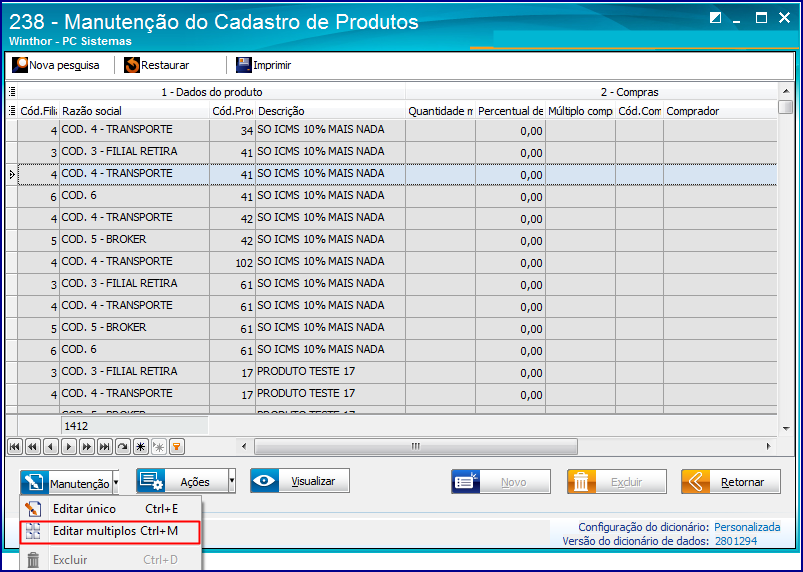Open the Personalizada dictionary configuration link
The height and width of the screenshot is (572, 803).
[747, 527]
